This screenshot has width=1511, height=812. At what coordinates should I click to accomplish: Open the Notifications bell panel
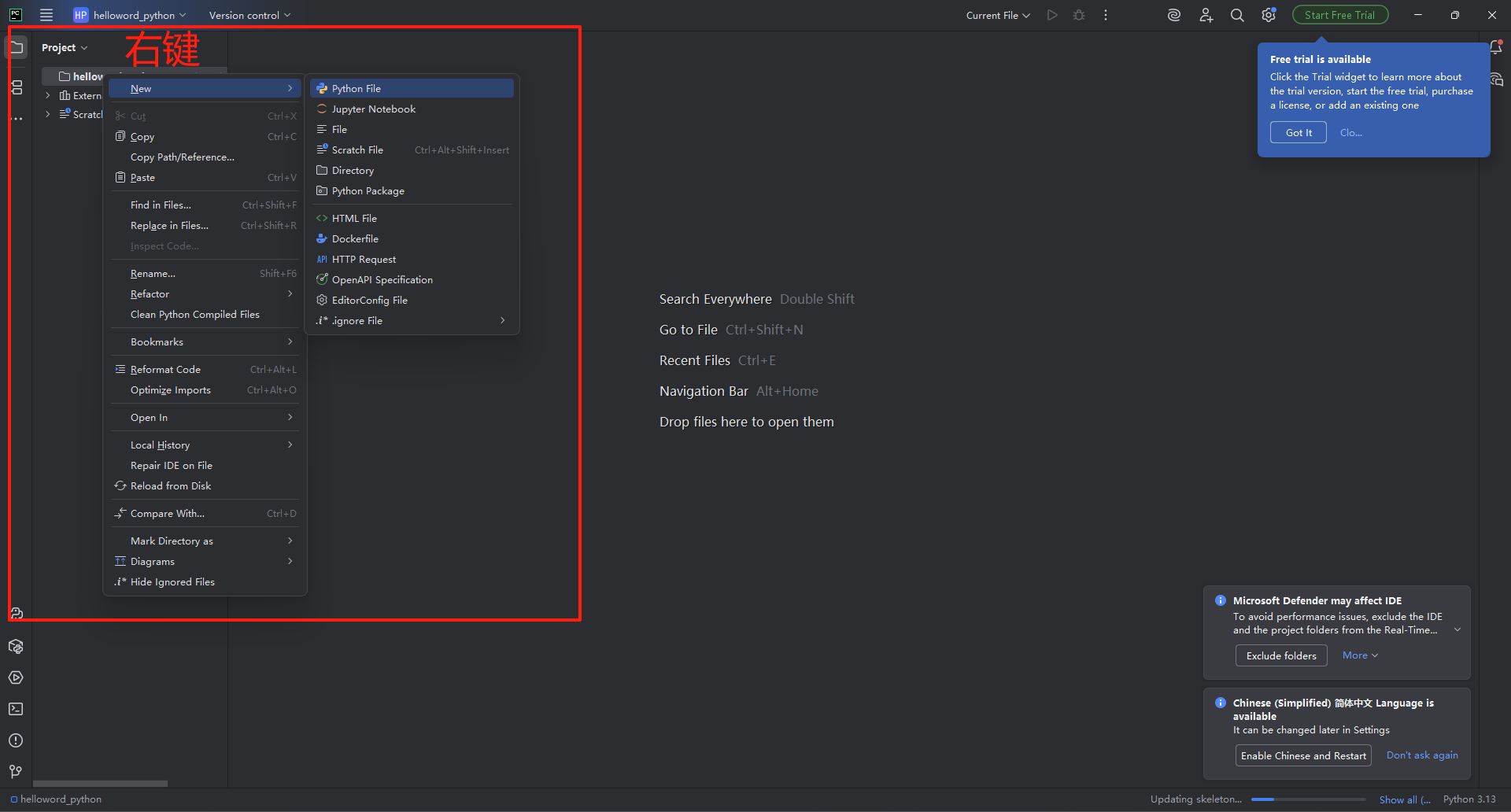click(x=1496, y=47)
